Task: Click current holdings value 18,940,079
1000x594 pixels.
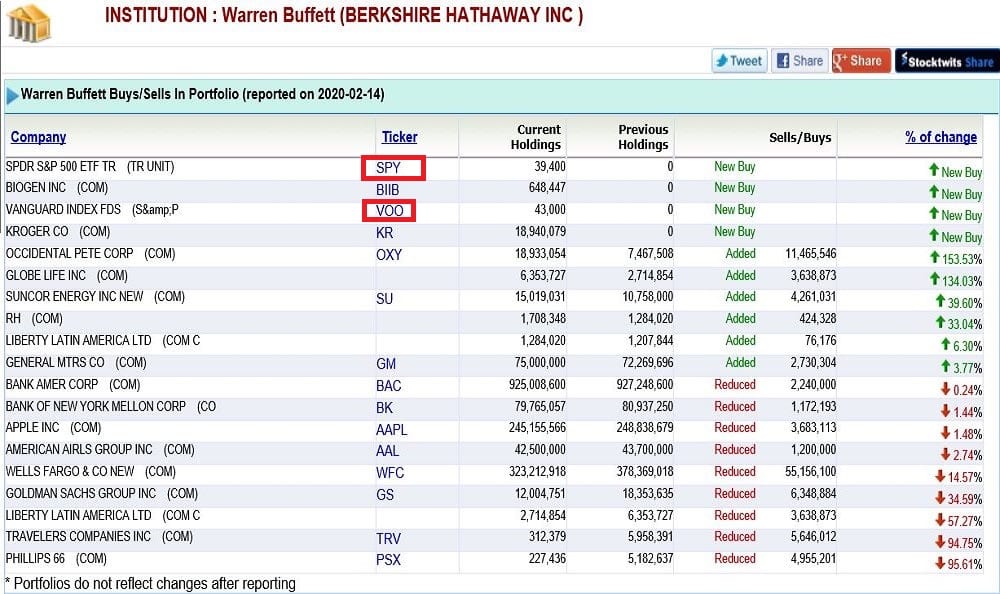Action: tap(540, 232)
